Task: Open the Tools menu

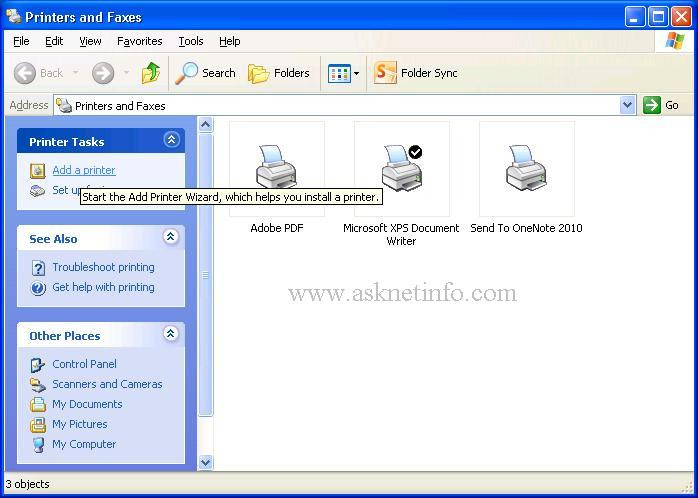Action: coord(191,41)
